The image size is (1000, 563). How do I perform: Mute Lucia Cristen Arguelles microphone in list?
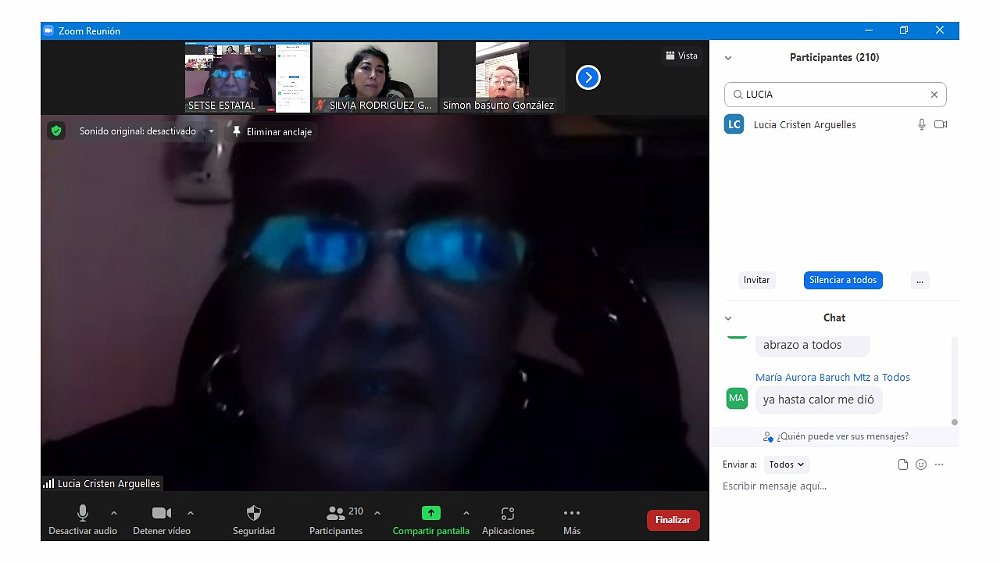[x=922, y=125]
